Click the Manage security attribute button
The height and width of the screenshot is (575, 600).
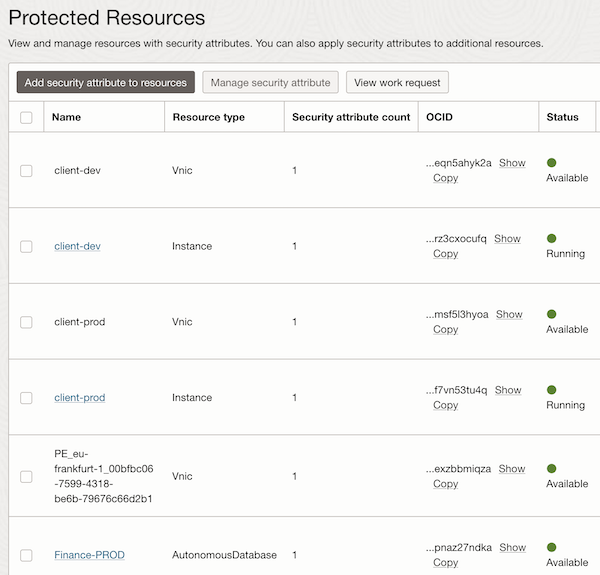point(271,82)
